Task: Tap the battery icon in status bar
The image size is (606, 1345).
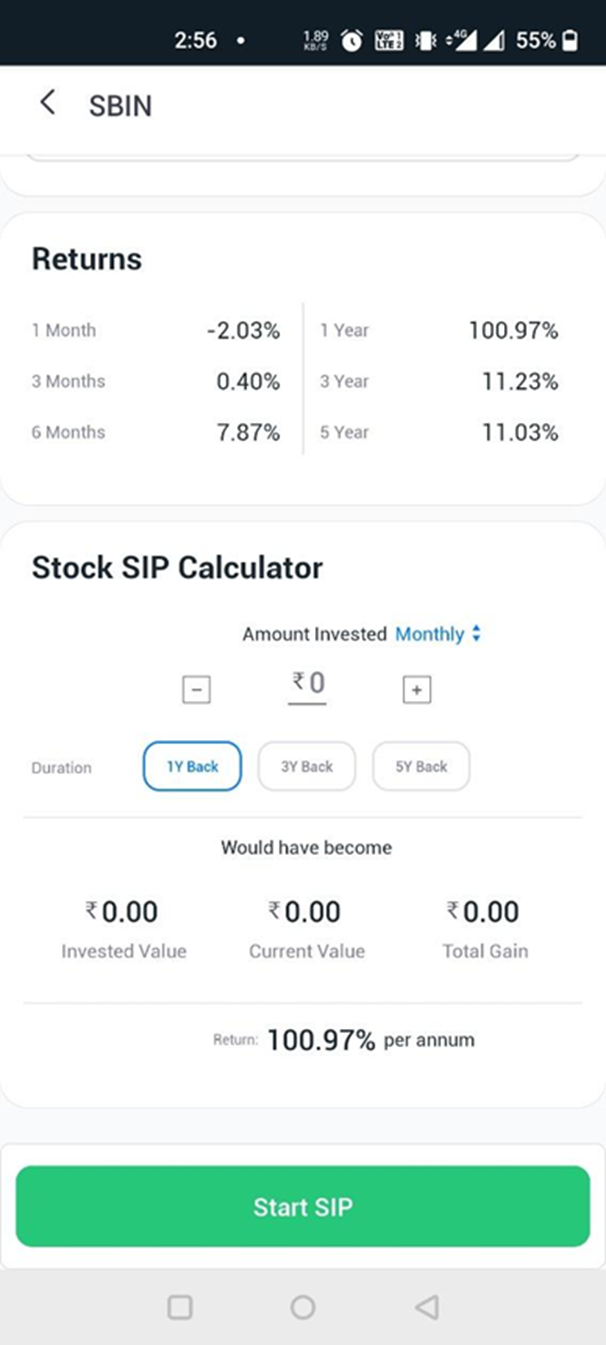Action: pos(570,40)
